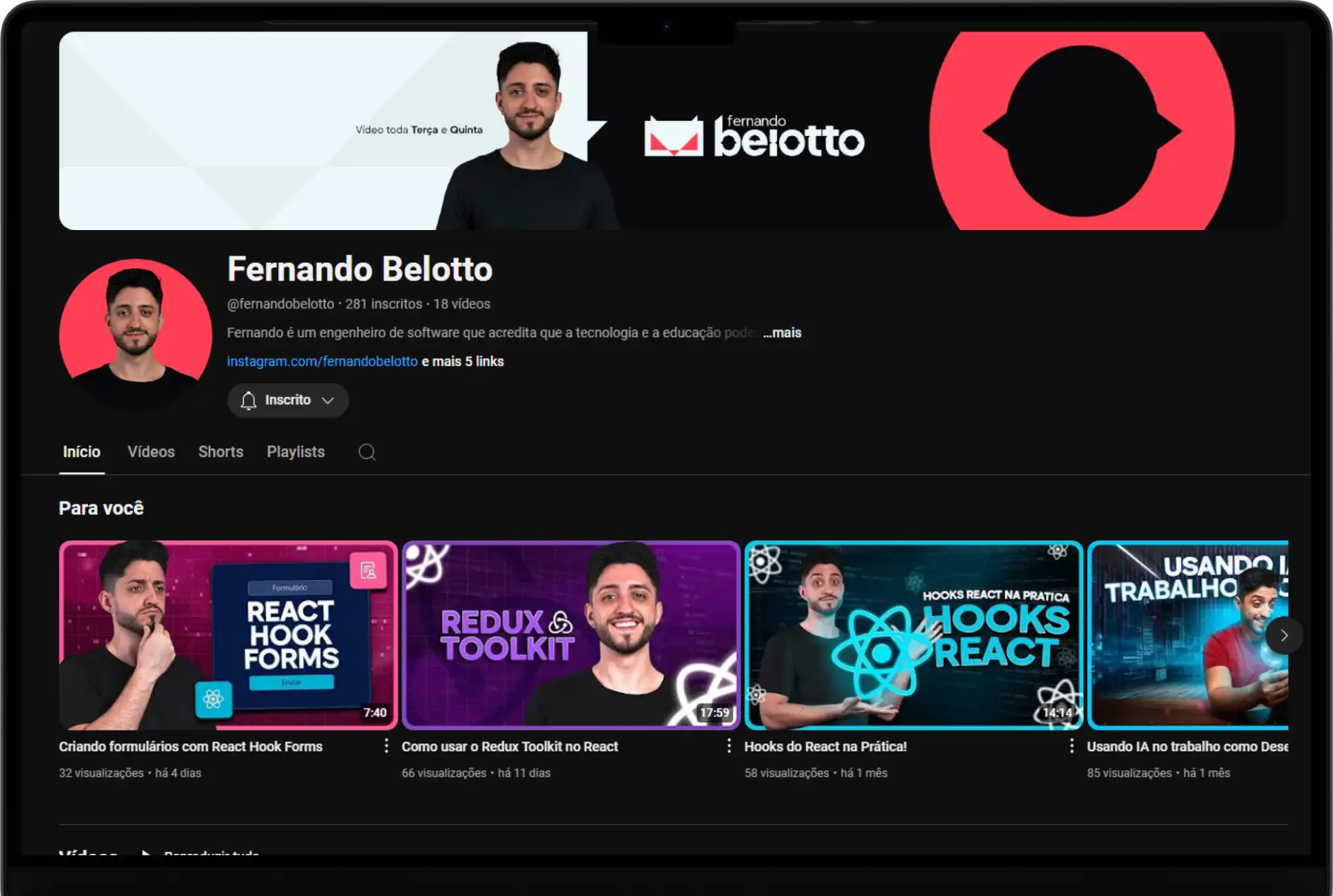Open the channel search icon
This screenshot has width=1333, height=896.
(367, 452)
